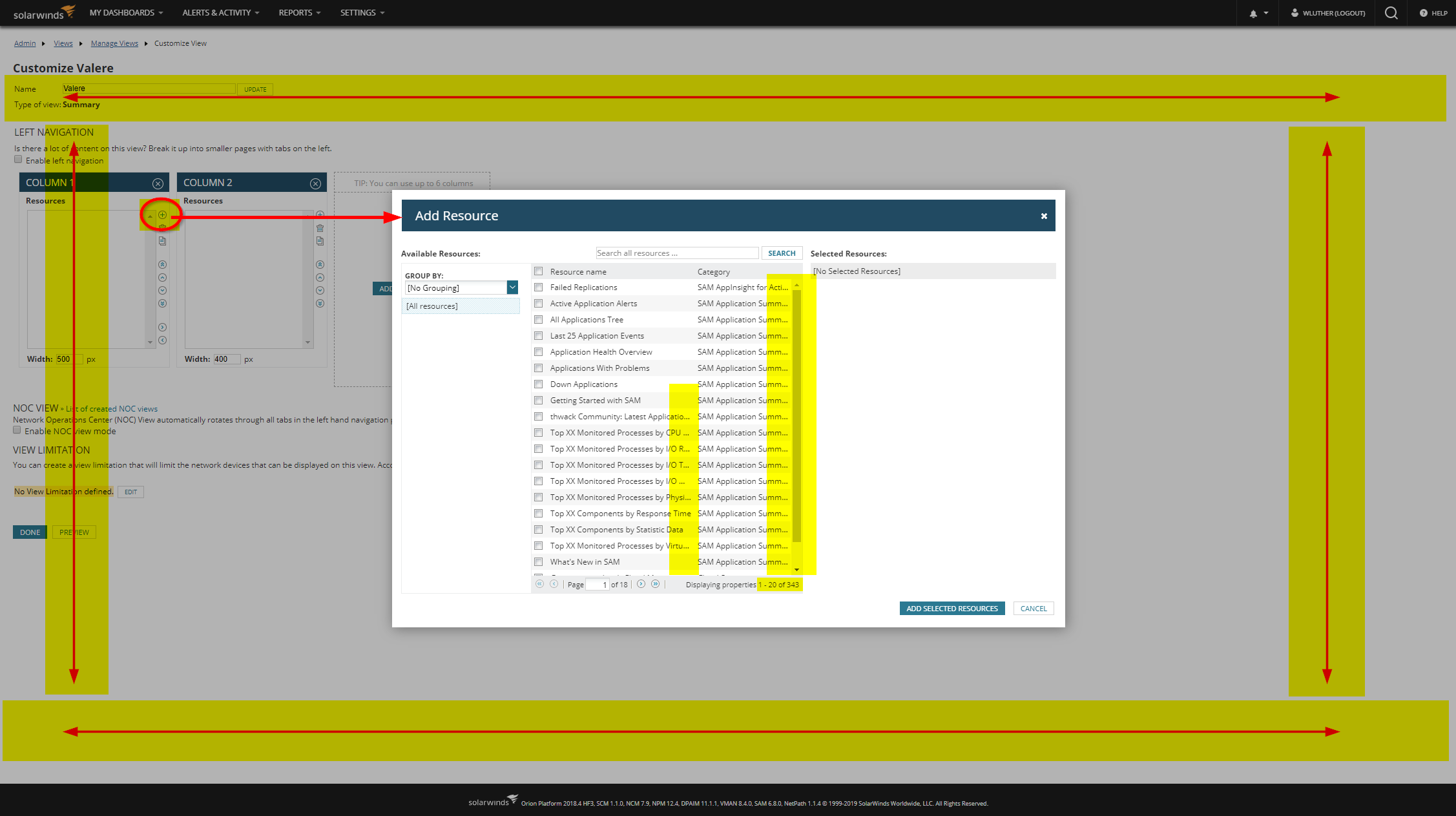
Task: Click the trash delete icon in Column 2
Action: coord(320,228)
